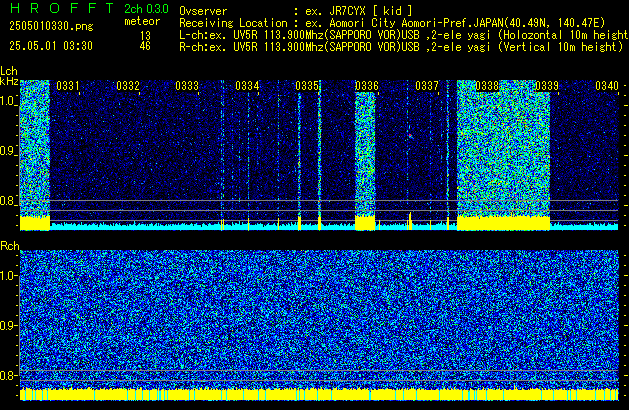Click the kHz axis unit label

[x=9, y=81]
